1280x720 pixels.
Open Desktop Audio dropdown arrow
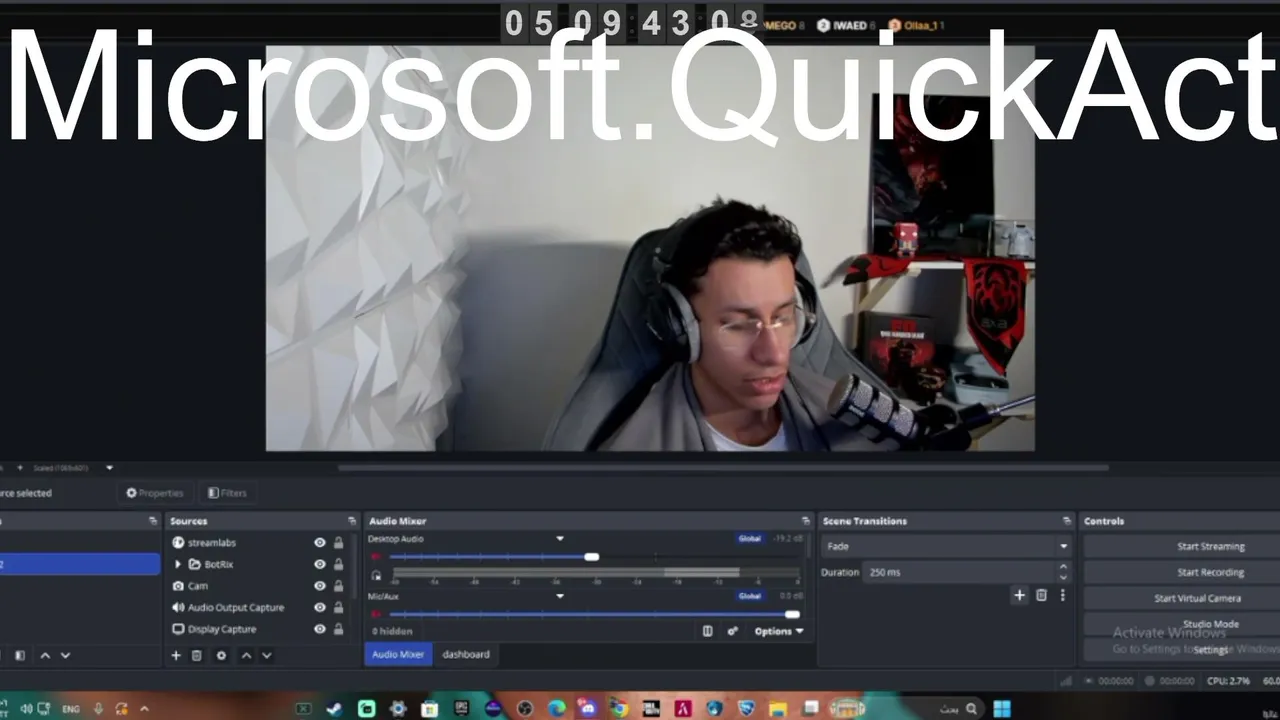click(560, 539)
